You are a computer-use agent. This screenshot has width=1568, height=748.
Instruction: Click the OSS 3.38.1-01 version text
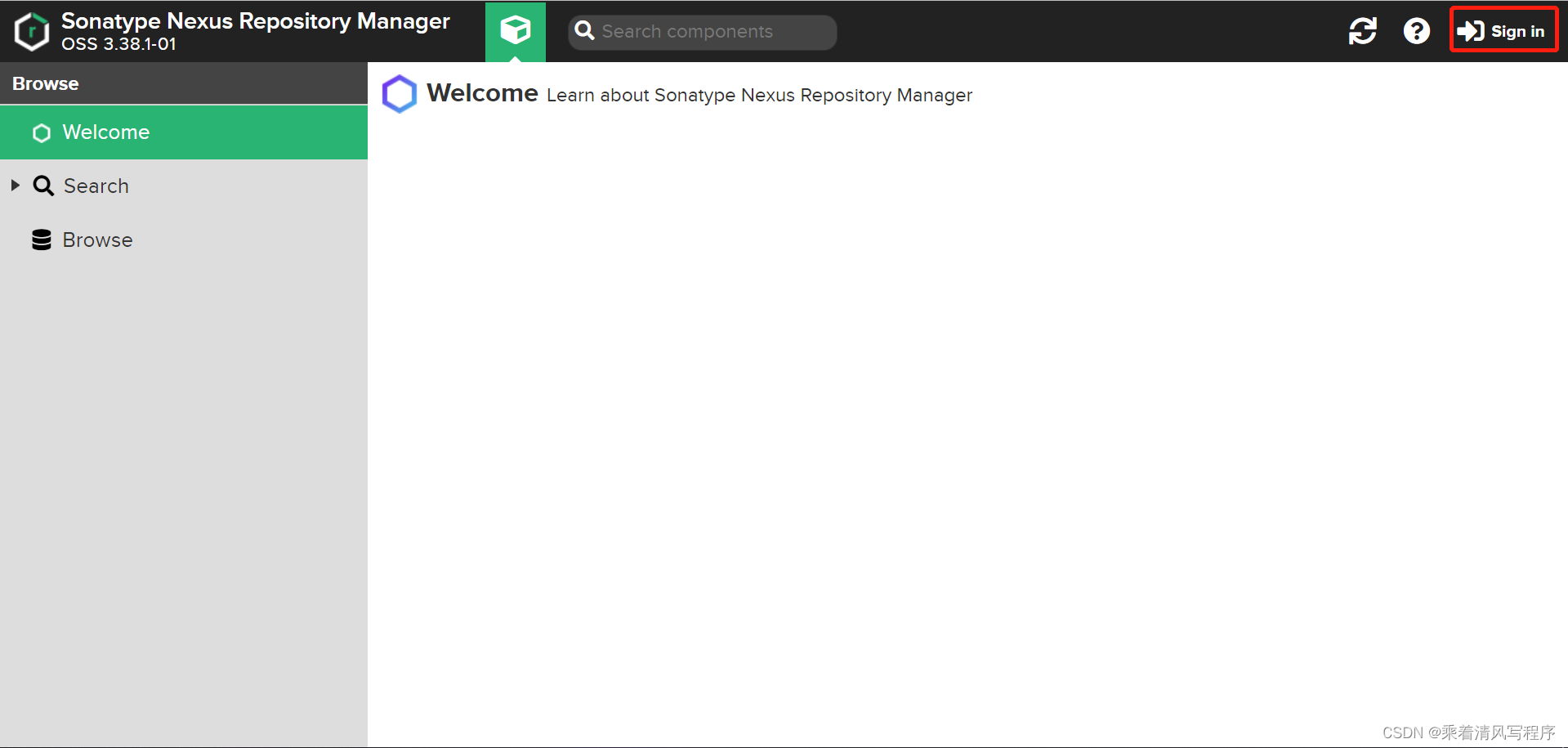118,44
